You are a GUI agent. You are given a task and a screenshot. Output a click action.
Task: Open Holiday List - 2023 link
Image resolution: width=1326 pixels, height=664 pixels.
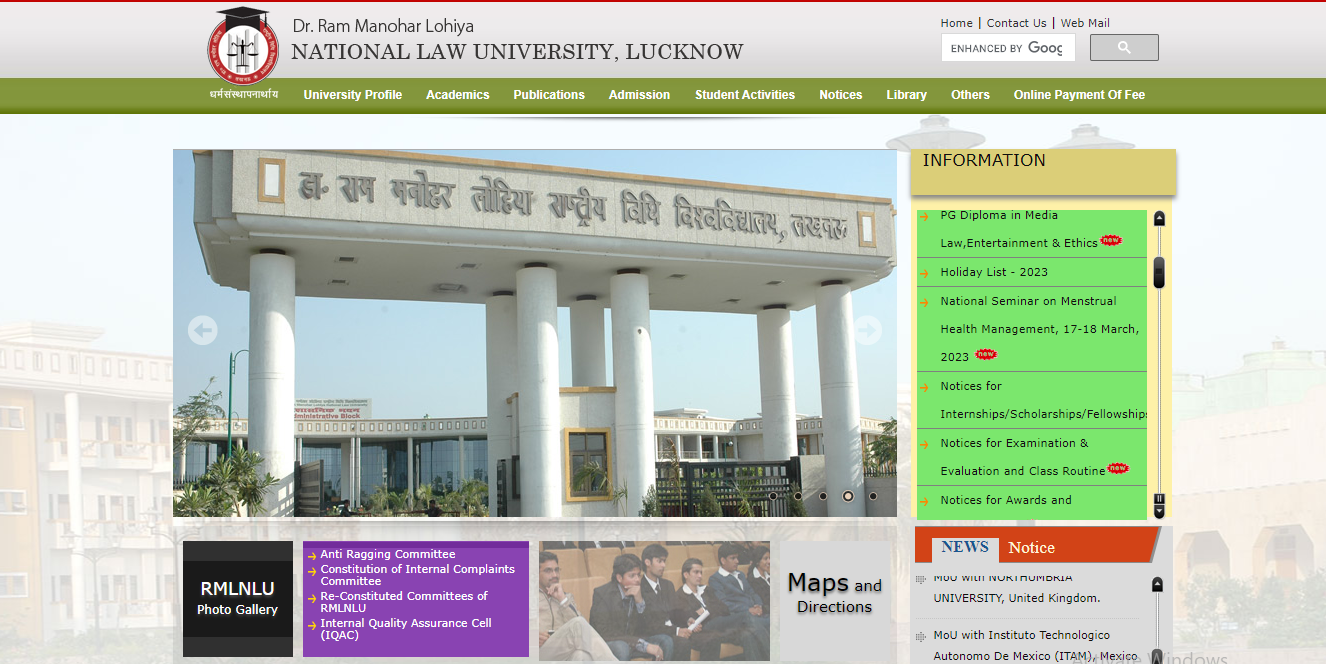tap(994, 272)
